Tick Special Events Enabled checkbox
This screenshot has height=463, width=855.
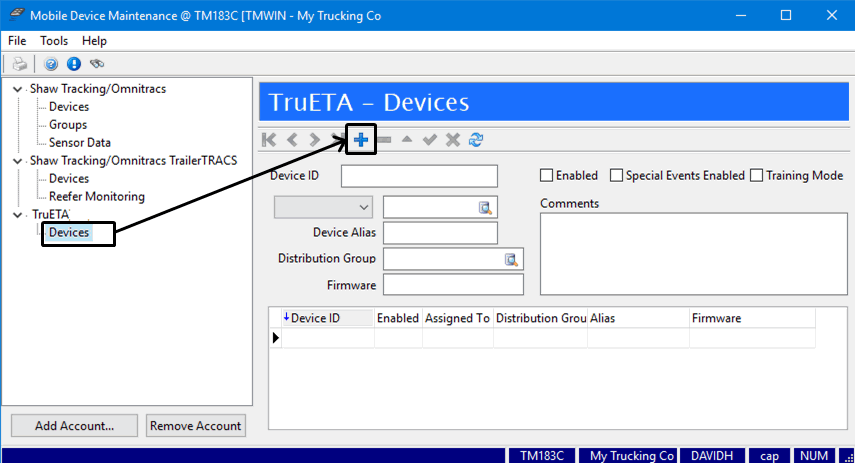click(616, 176)
